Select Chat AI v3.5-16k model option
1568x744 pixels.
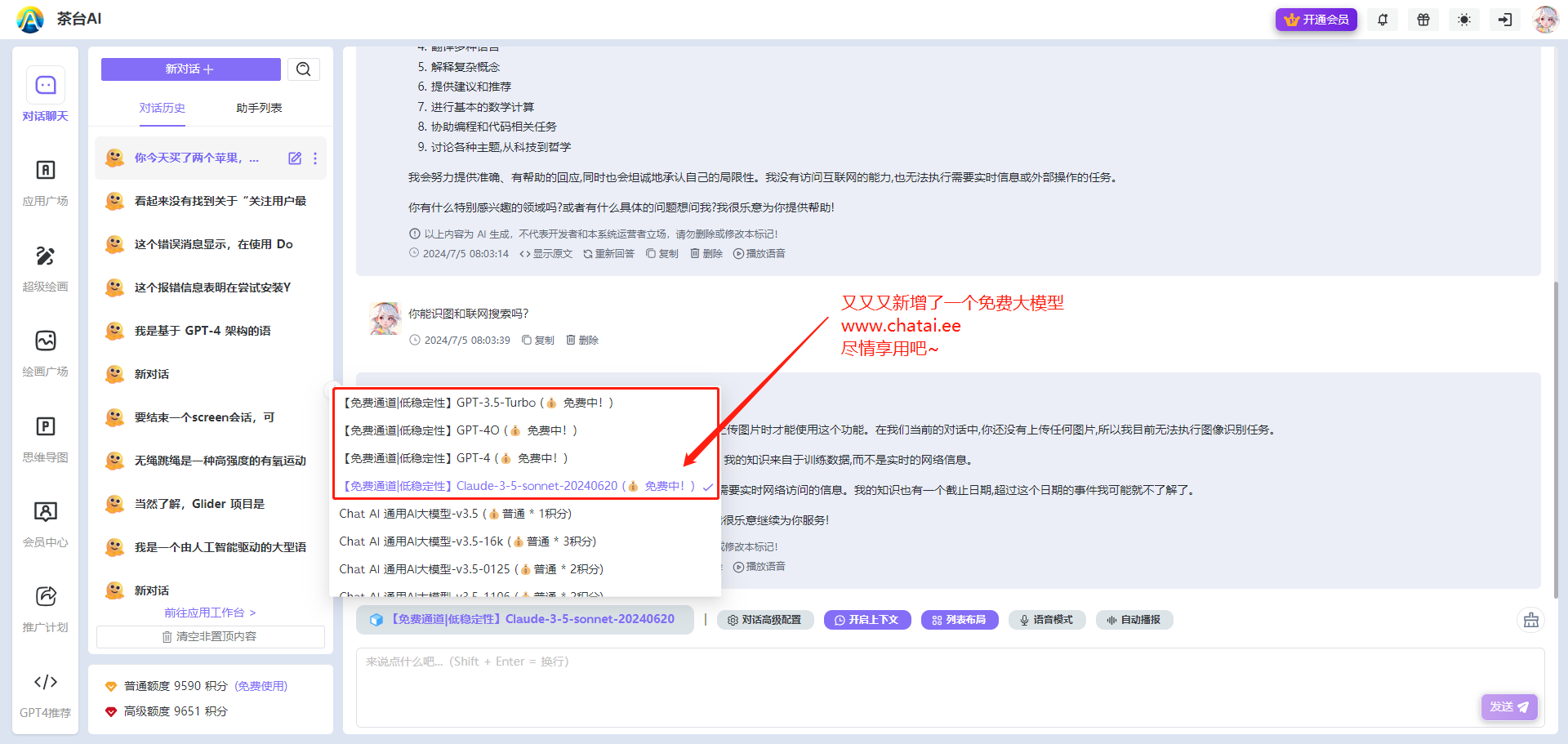tap(526, 541)
